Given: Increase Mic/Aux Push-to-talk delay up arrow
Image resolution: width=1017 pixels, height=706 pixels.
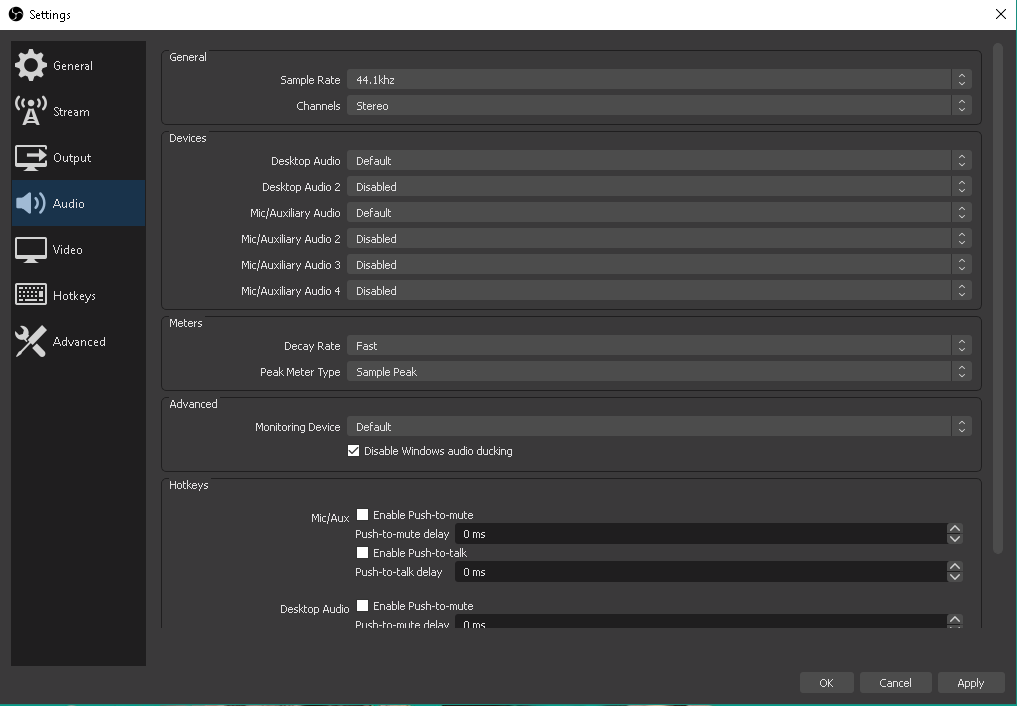Looking at the screenshot, I should pos(955,567).
